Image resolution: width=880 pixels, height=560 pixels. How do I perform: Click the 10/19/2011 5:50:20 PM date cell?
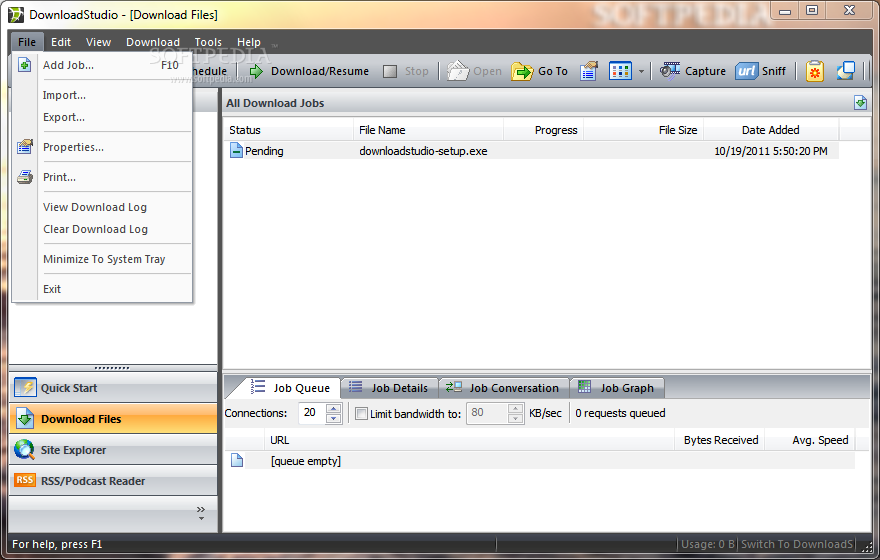tap(771, 151)
